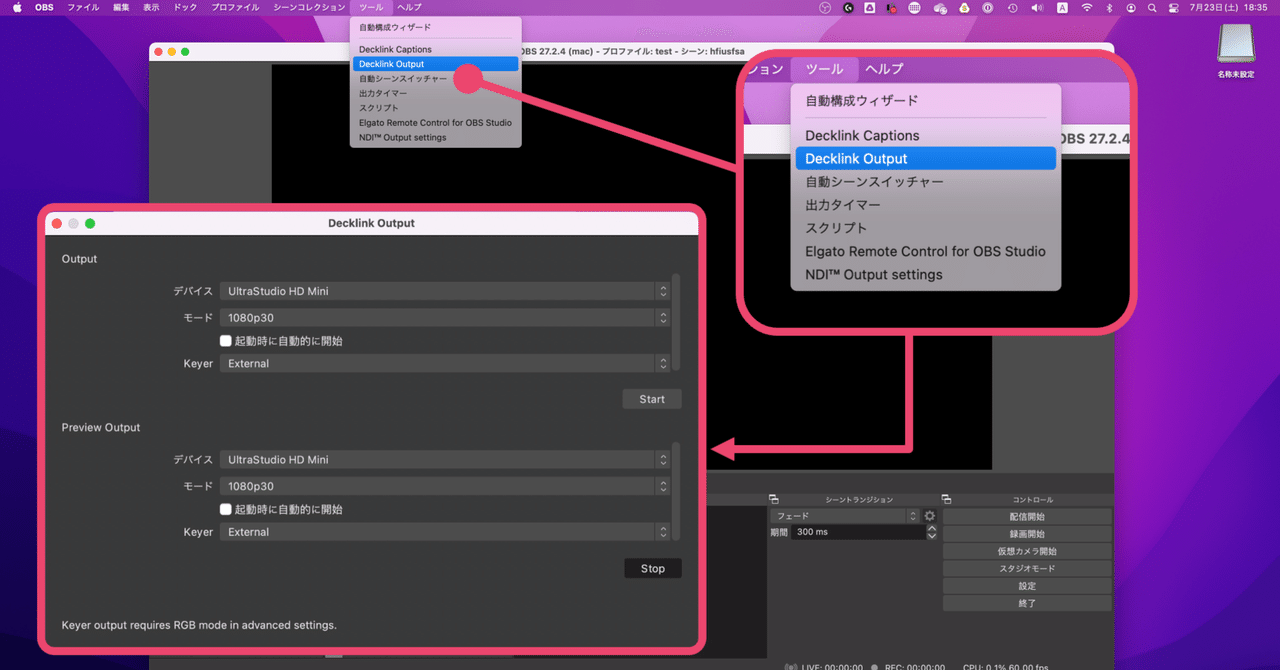Click the cloud sync menu bar icon

pyautogui.click(x=941, y=7)
